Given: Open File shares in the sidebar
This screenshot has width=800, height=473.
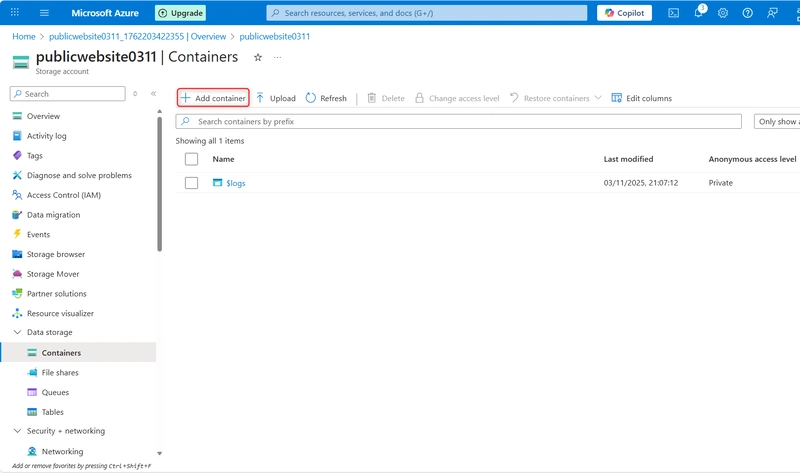Looking at the screenshot, I should (60, 372).
